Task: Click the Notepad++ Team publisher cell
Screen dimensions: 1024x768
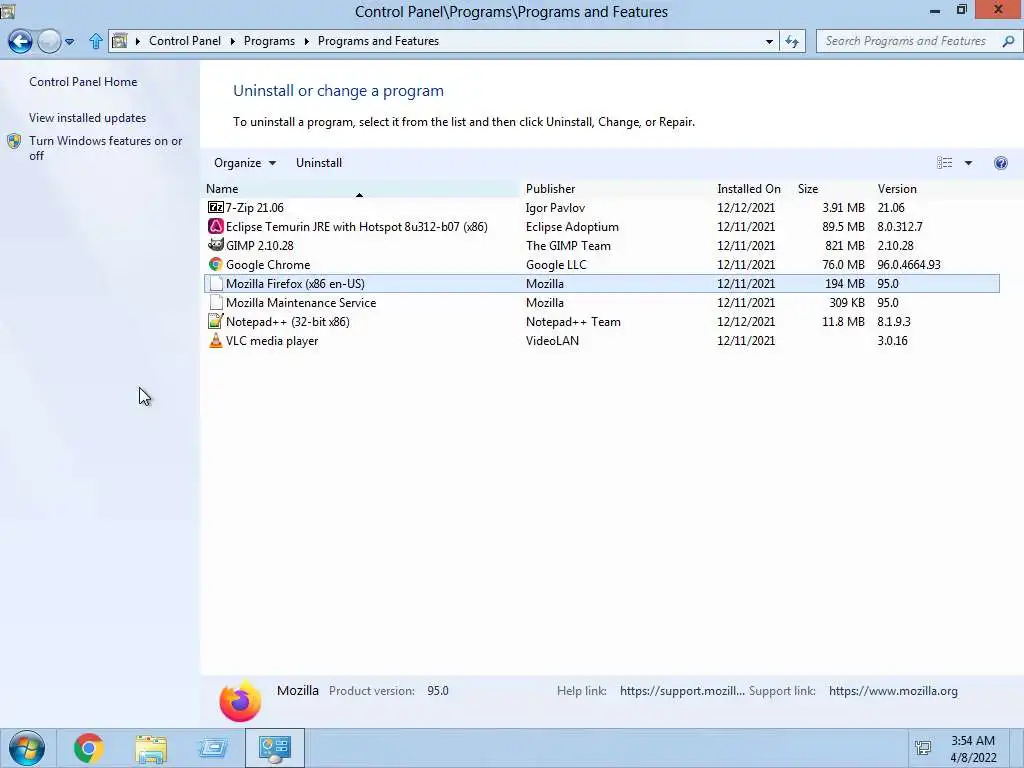Action: [573, 321]
